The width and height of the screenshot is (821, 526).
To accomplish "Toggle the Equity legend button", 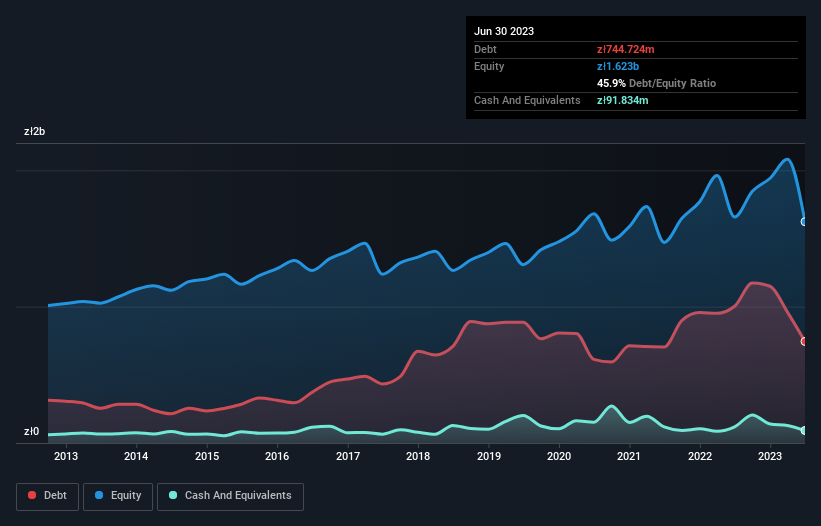I will click(118, 496).
